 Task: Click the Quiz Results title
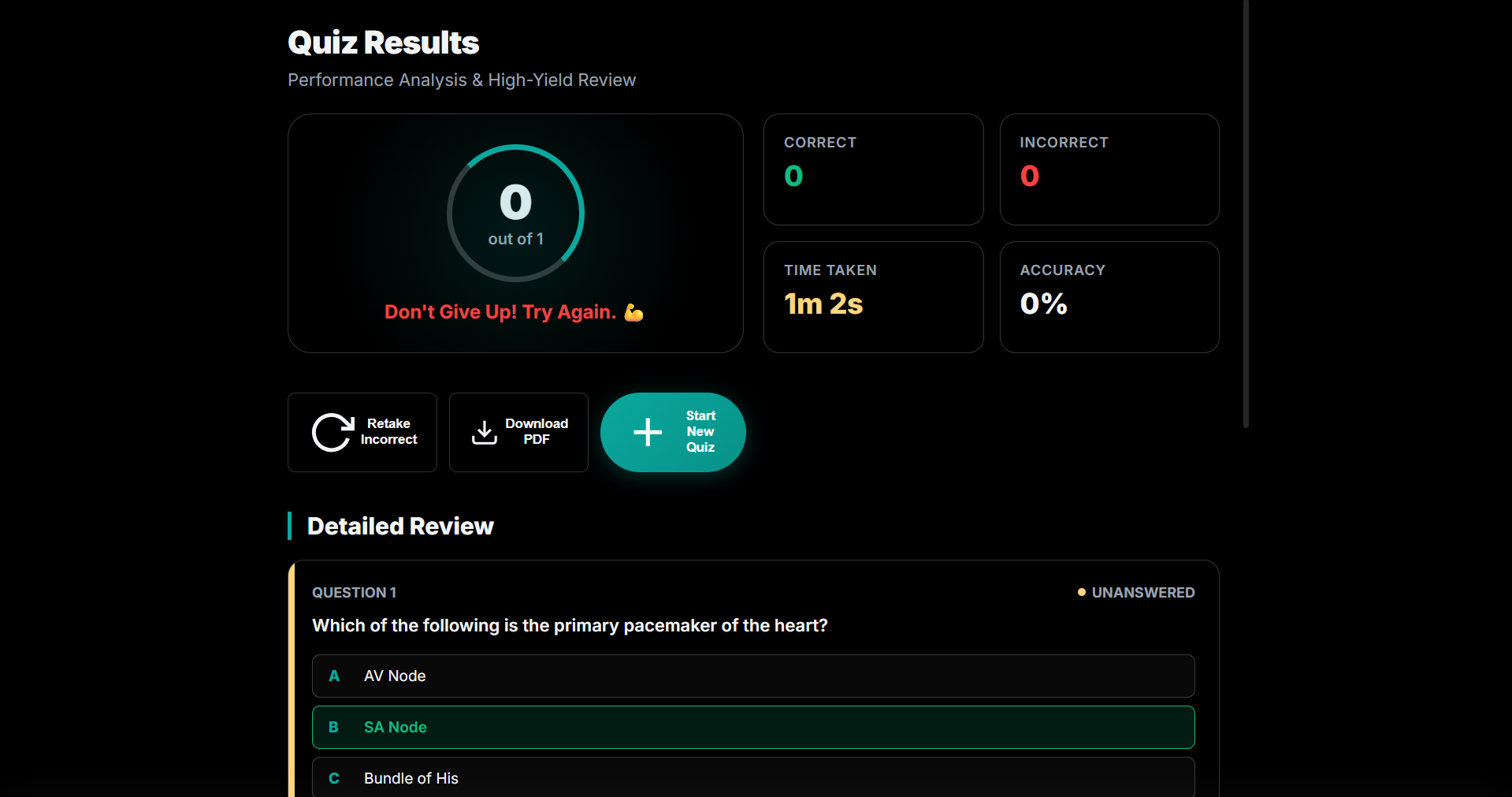(x=383, y=42)
